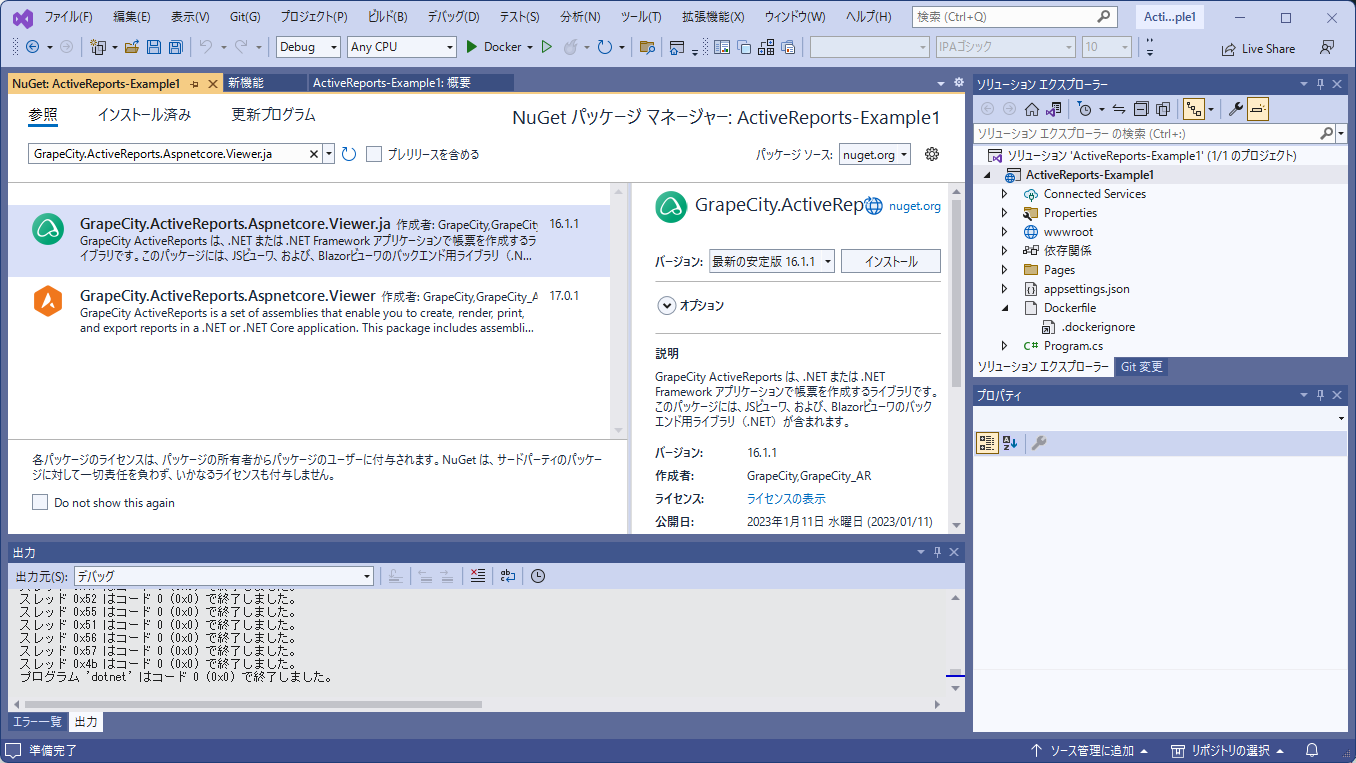Open the new project icon in the toolbar
The height and width of the screenshot is (763, 1356).
point(98,47)
